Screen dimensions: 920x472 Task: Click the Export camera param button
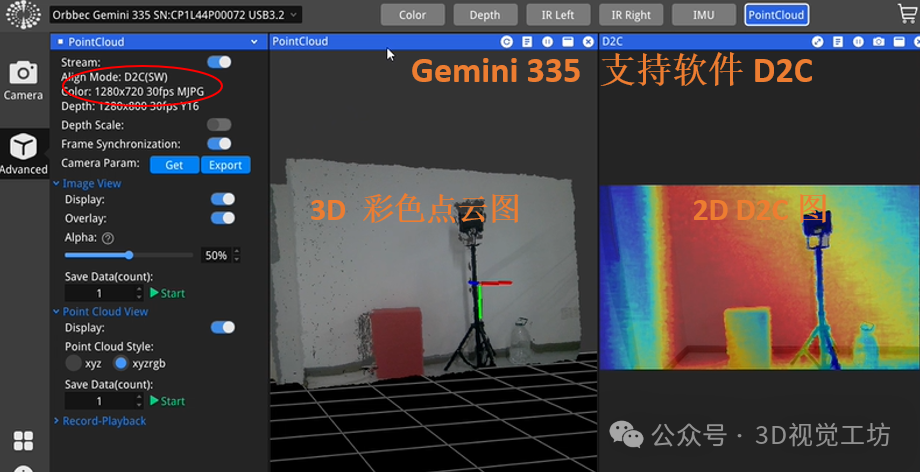(225, 165)
